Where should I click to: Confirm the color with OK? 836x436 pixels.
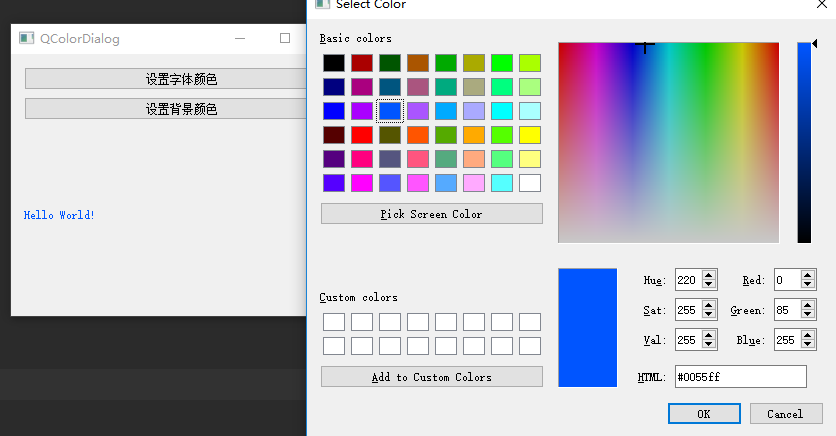tap(704, 414)
